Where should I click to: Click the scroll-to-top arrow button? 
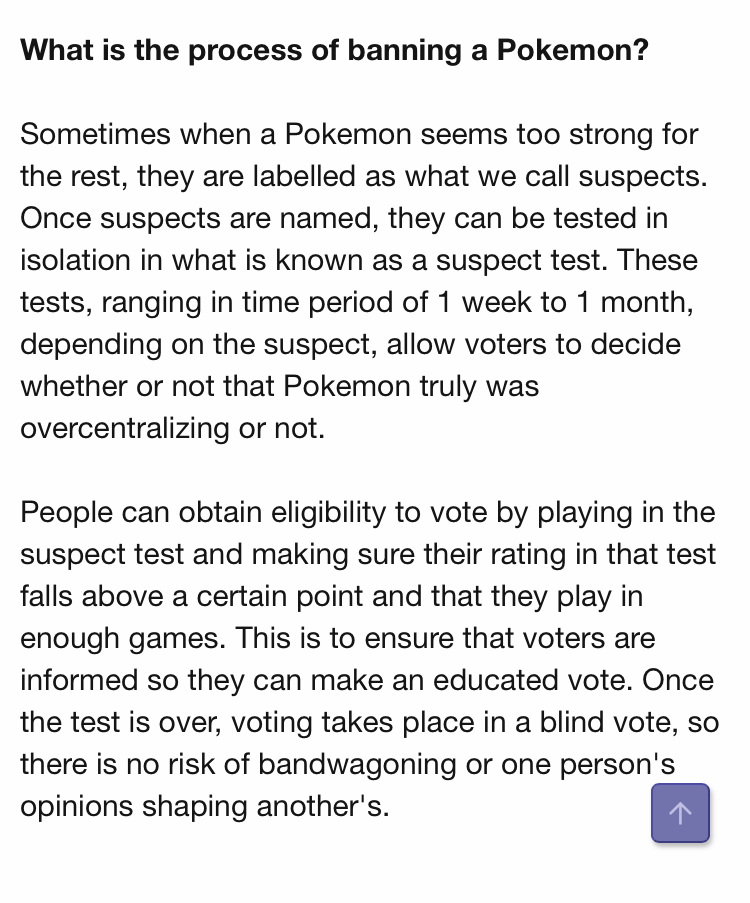tap(680, 813)
